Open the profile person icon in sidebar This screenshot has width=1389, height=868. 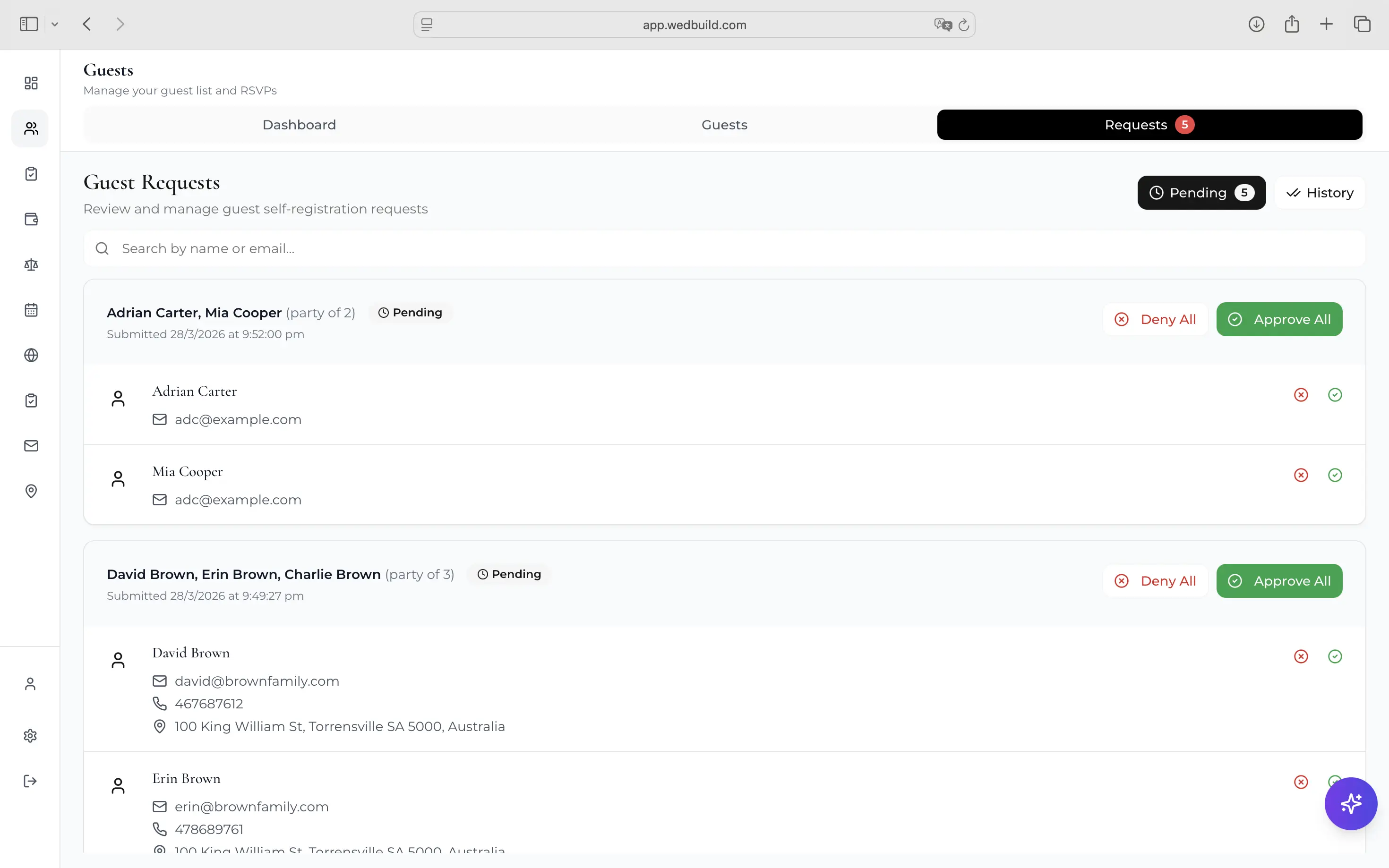pyautogui.click(x=30, y=684)
